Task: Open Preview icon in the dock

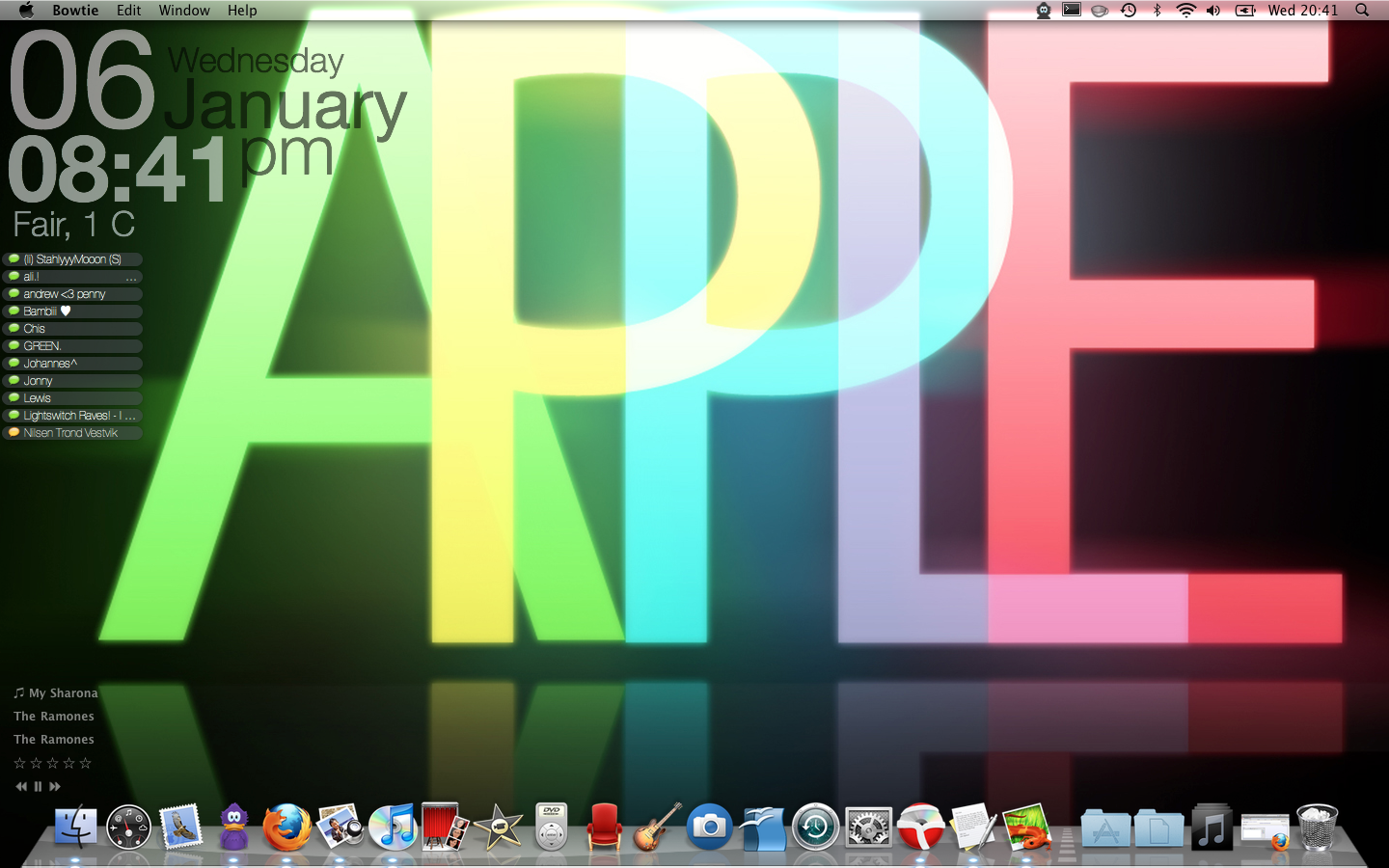Action: pos(340,827)
